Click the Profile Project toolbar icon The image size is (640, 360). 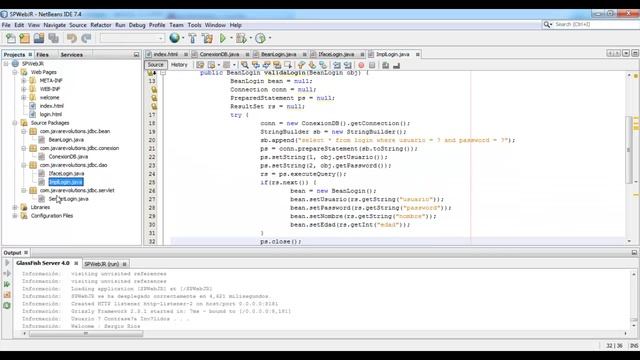260,38
